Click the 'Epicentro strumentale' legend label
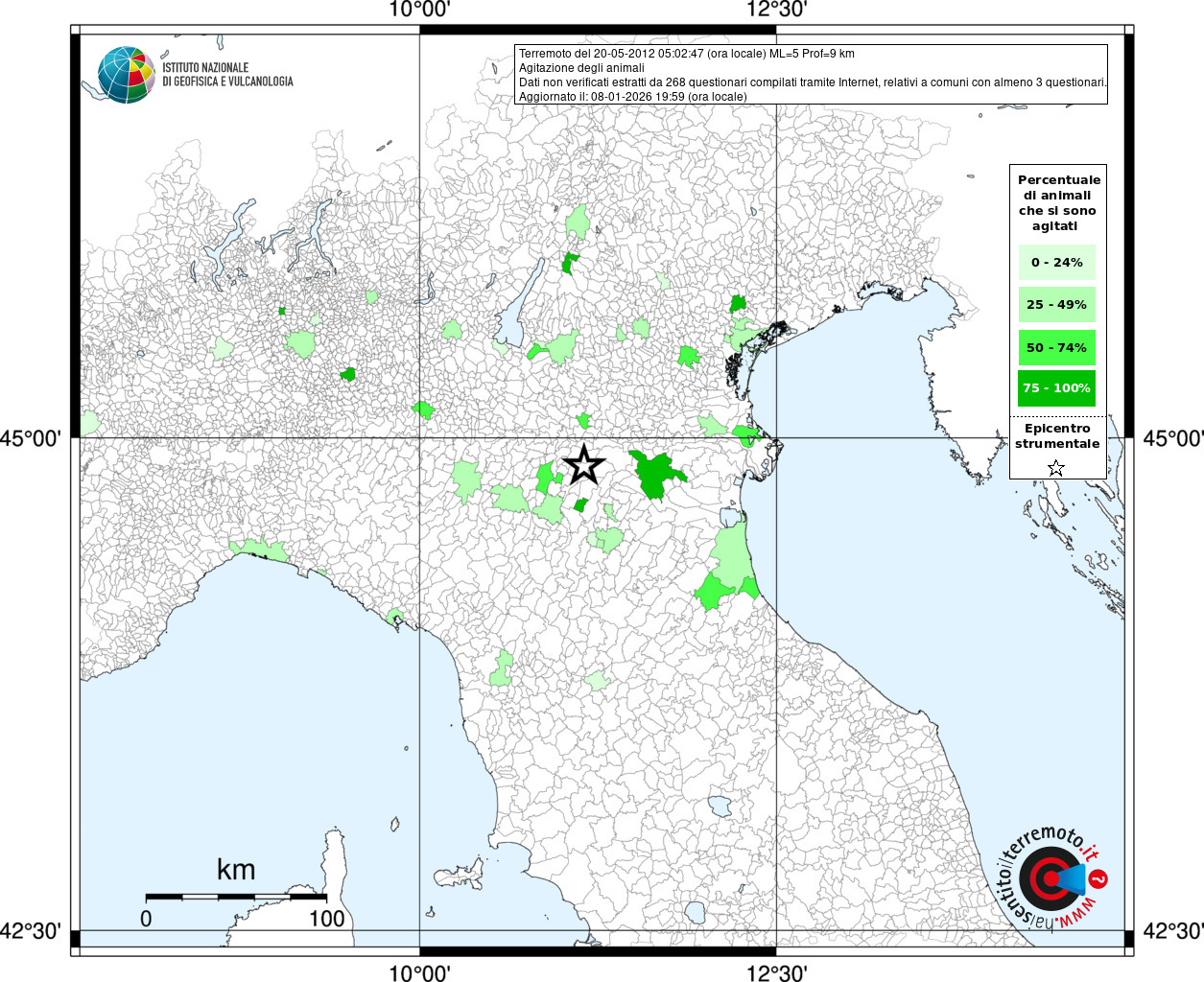Screen dimensions: 1204x982 click(1057, 436)
